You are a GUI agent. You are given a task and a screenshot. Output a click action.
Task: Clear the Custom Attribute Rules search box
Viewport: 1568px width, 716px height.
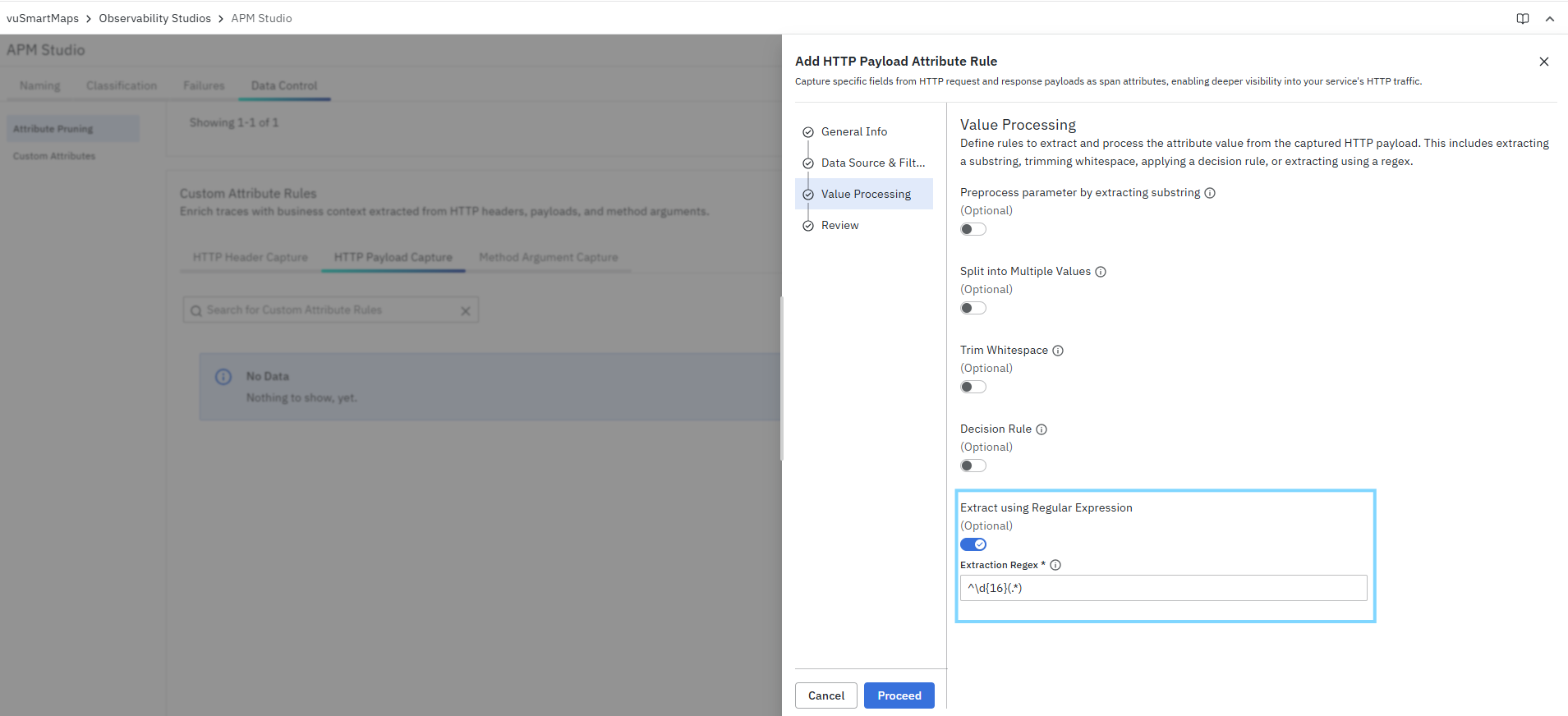(x=466, y=310)
